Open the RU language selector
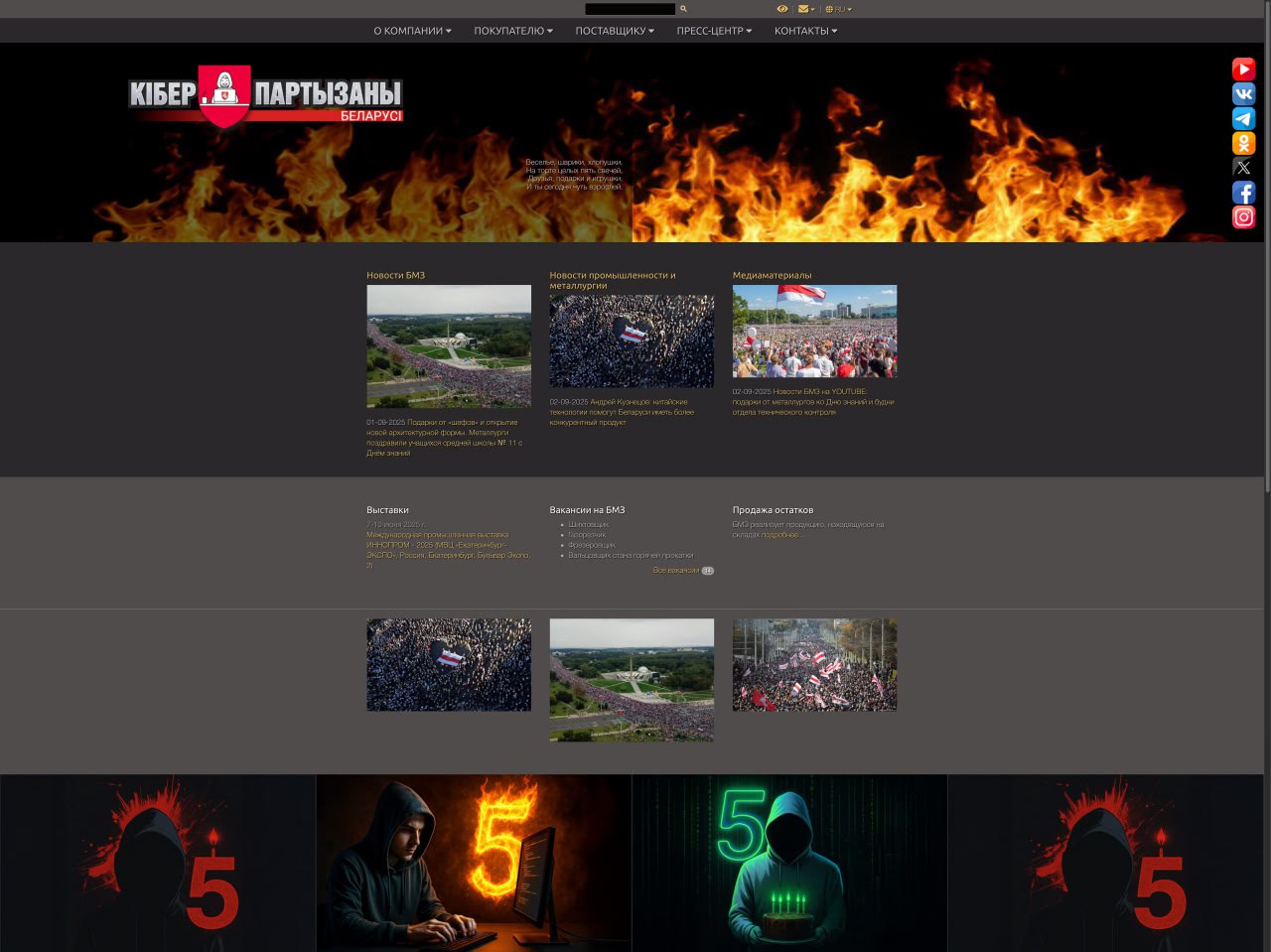The image size is (1271, 952). pyautogui.click(x=838, y=9)
